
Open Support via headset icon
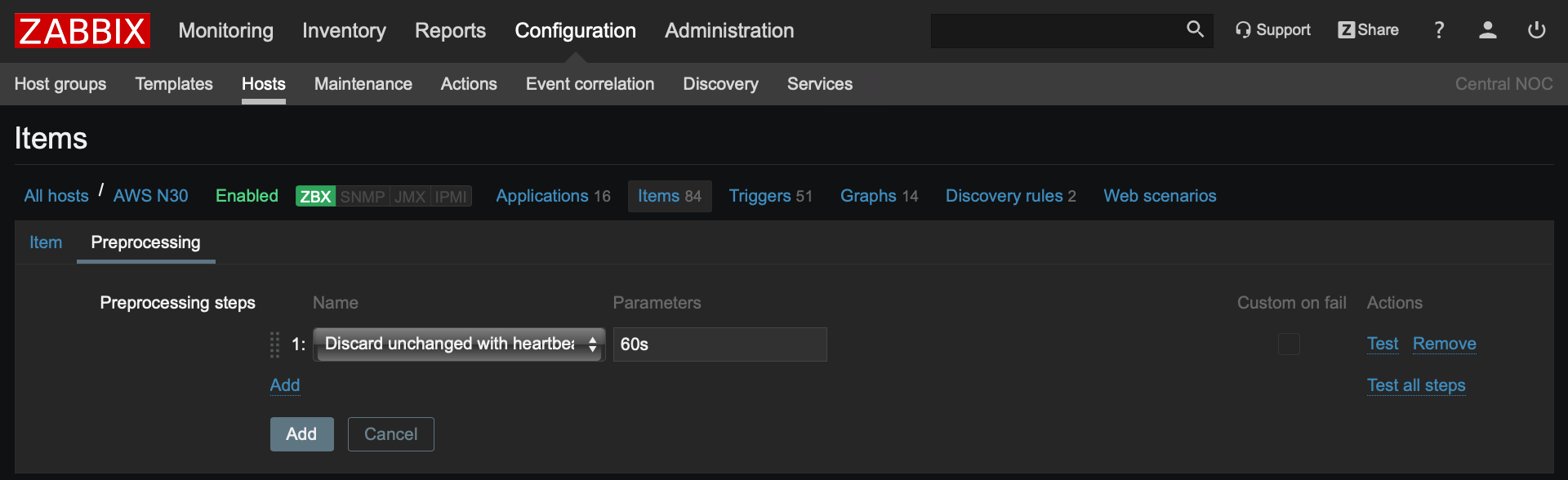(x=1243, y=30)
